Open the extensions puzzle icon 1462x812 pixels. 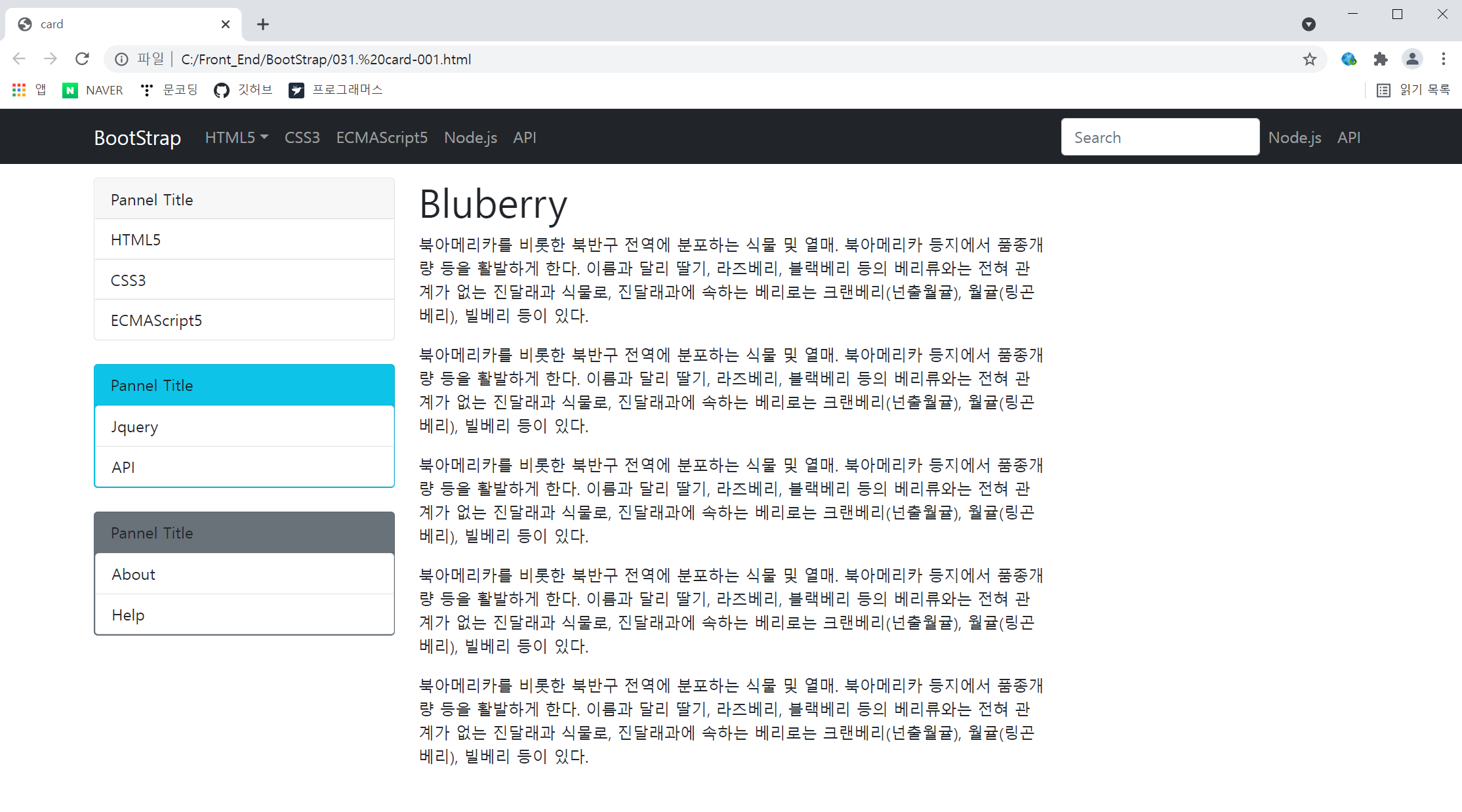1380,59
